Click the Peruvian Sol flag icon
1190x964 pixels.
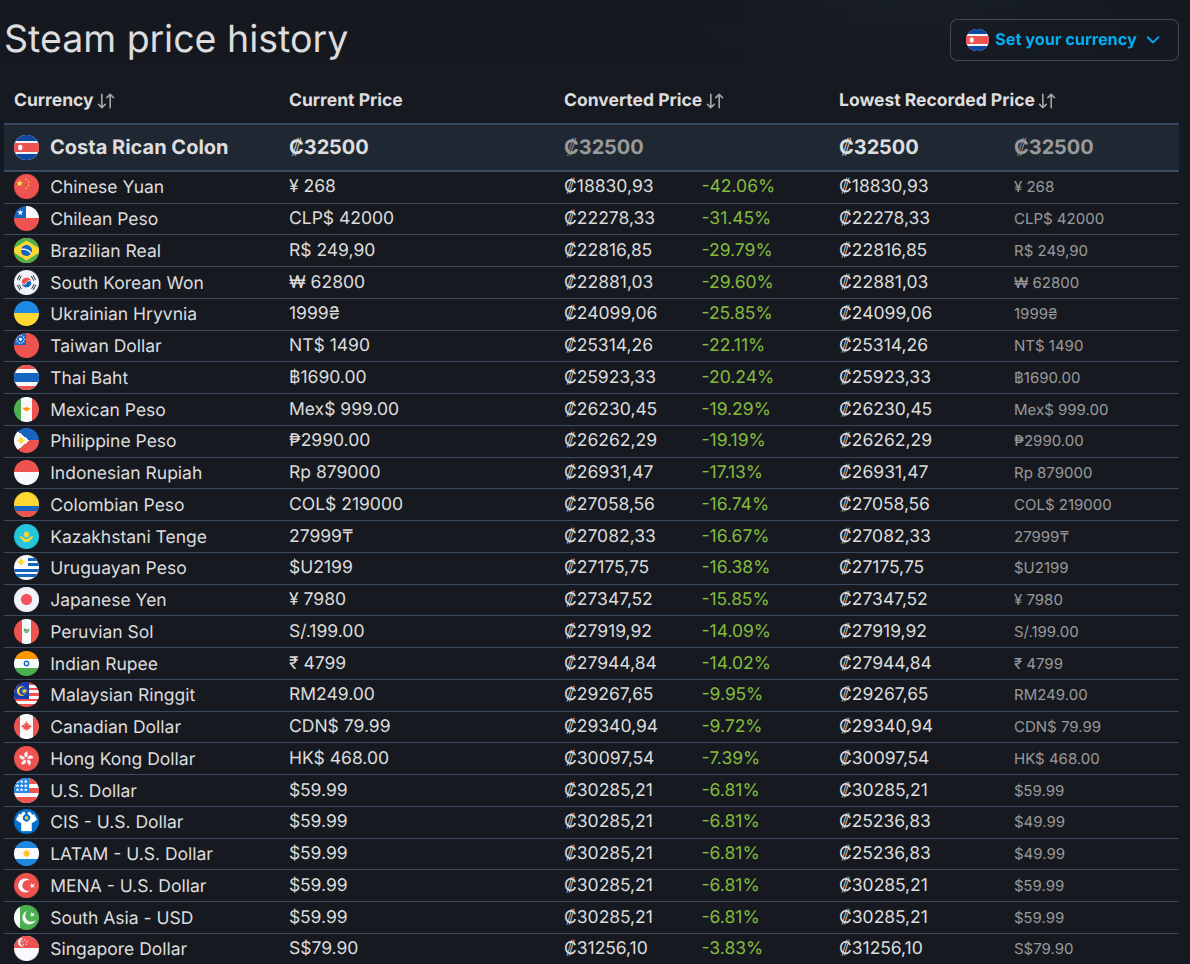tap(27, 632)
